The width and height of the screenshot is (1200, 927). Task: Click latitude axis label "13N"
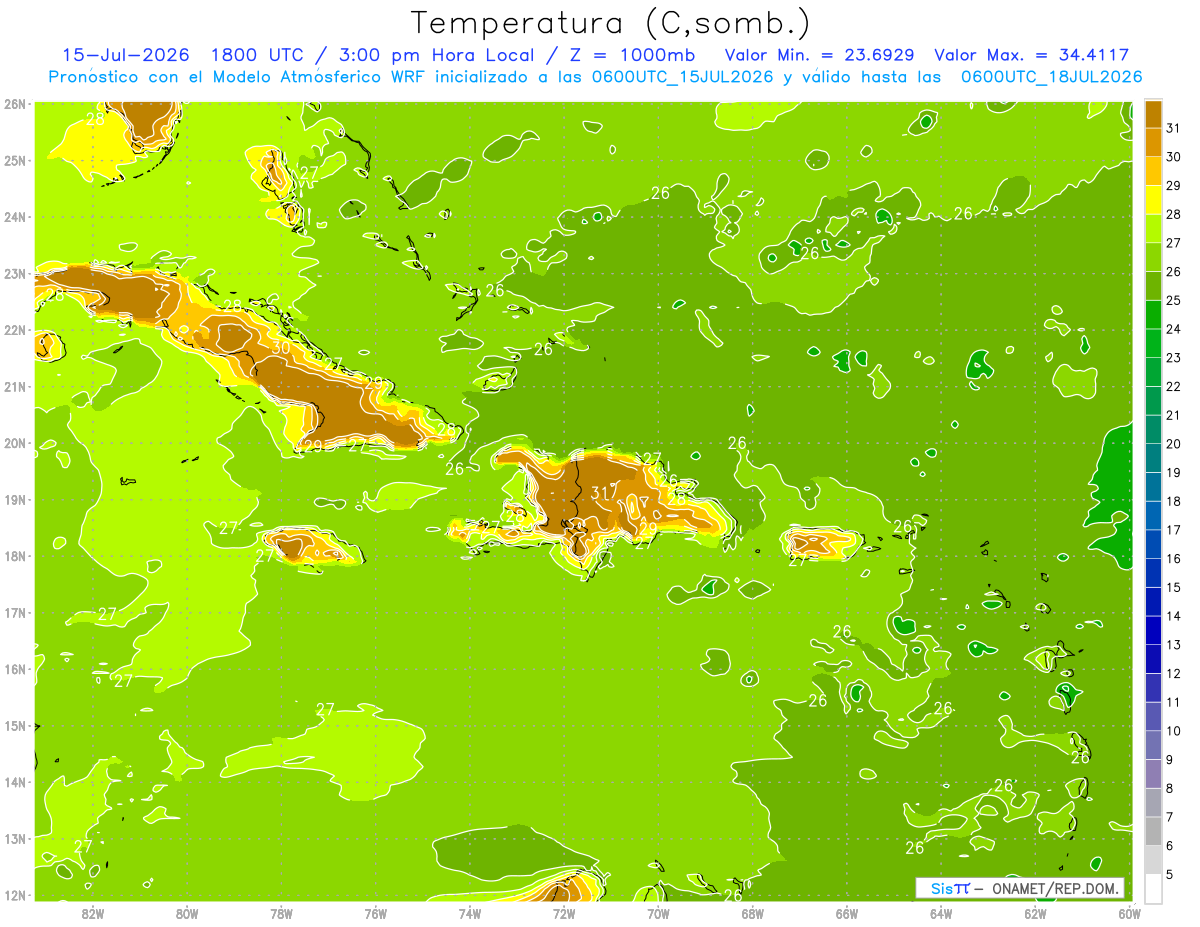(x=14, y=838)
